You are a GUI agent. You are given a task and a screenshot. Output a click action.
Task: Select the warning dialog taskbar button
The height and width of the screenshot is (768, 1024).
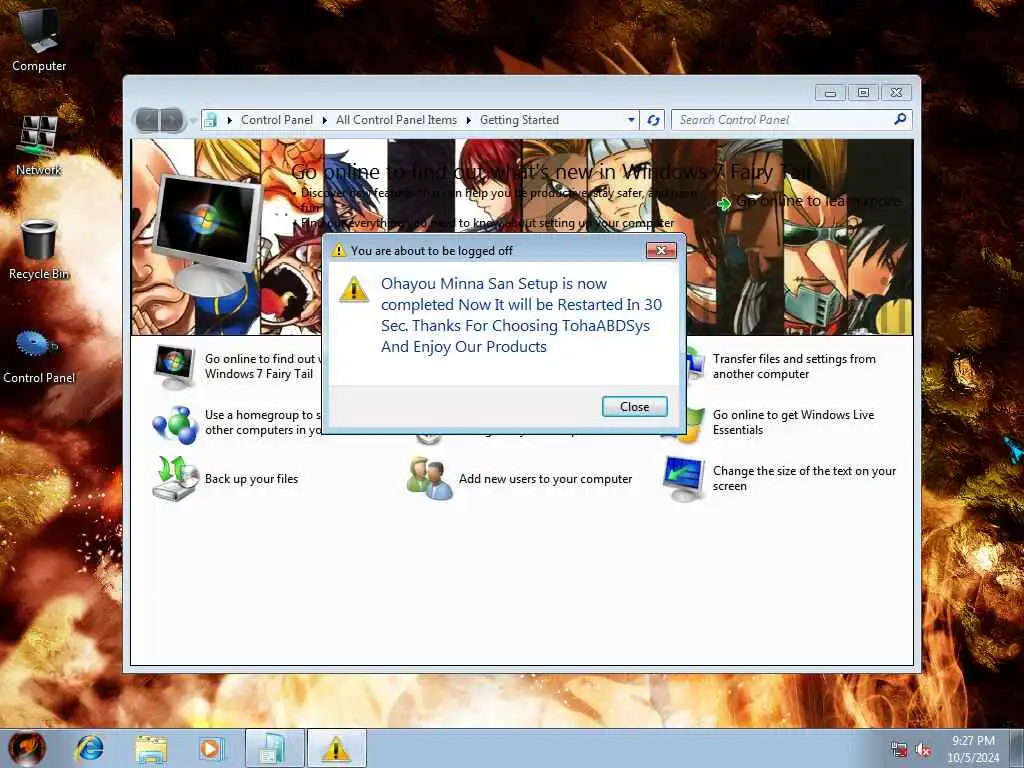tap(336, 748)
